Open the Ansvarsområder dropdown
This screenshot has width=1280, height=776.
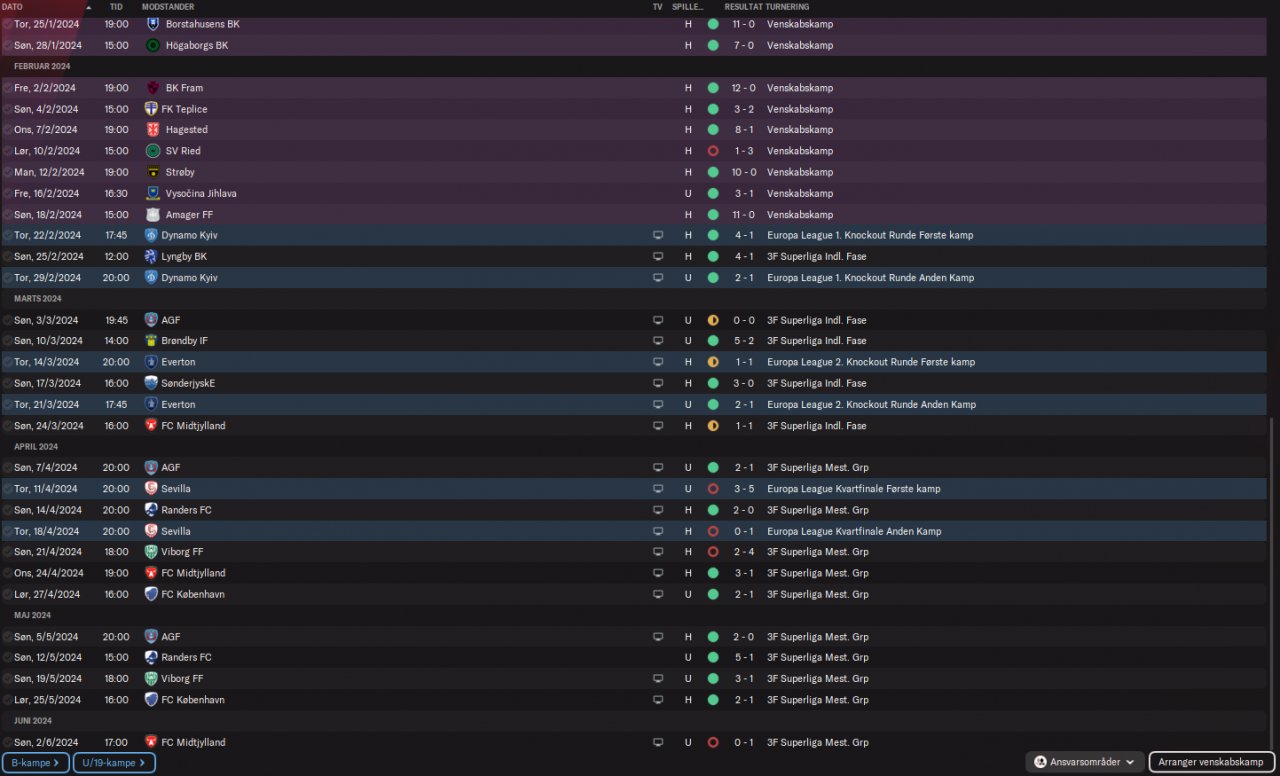(x=1085, y=762)
